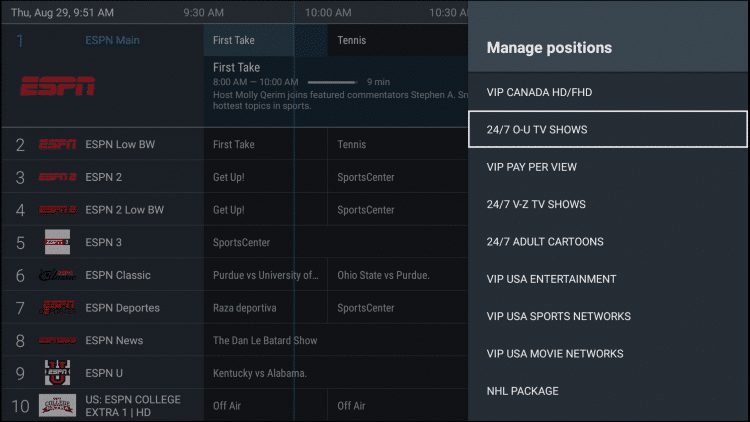
Task: Click the large ESPN logo preview
Action: click(58, 86)
